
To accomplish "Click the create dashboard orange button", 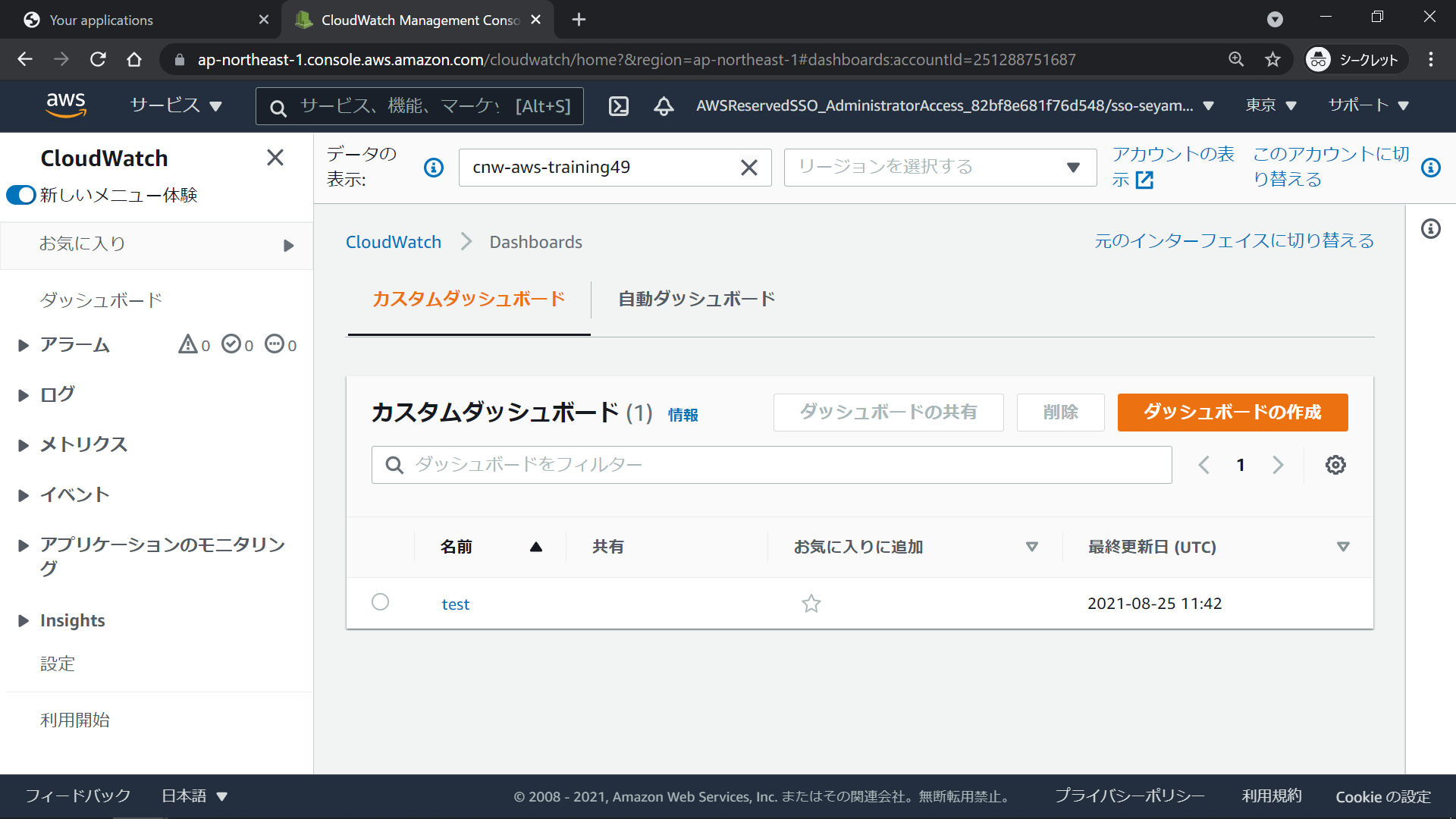I will [1232, 412].
